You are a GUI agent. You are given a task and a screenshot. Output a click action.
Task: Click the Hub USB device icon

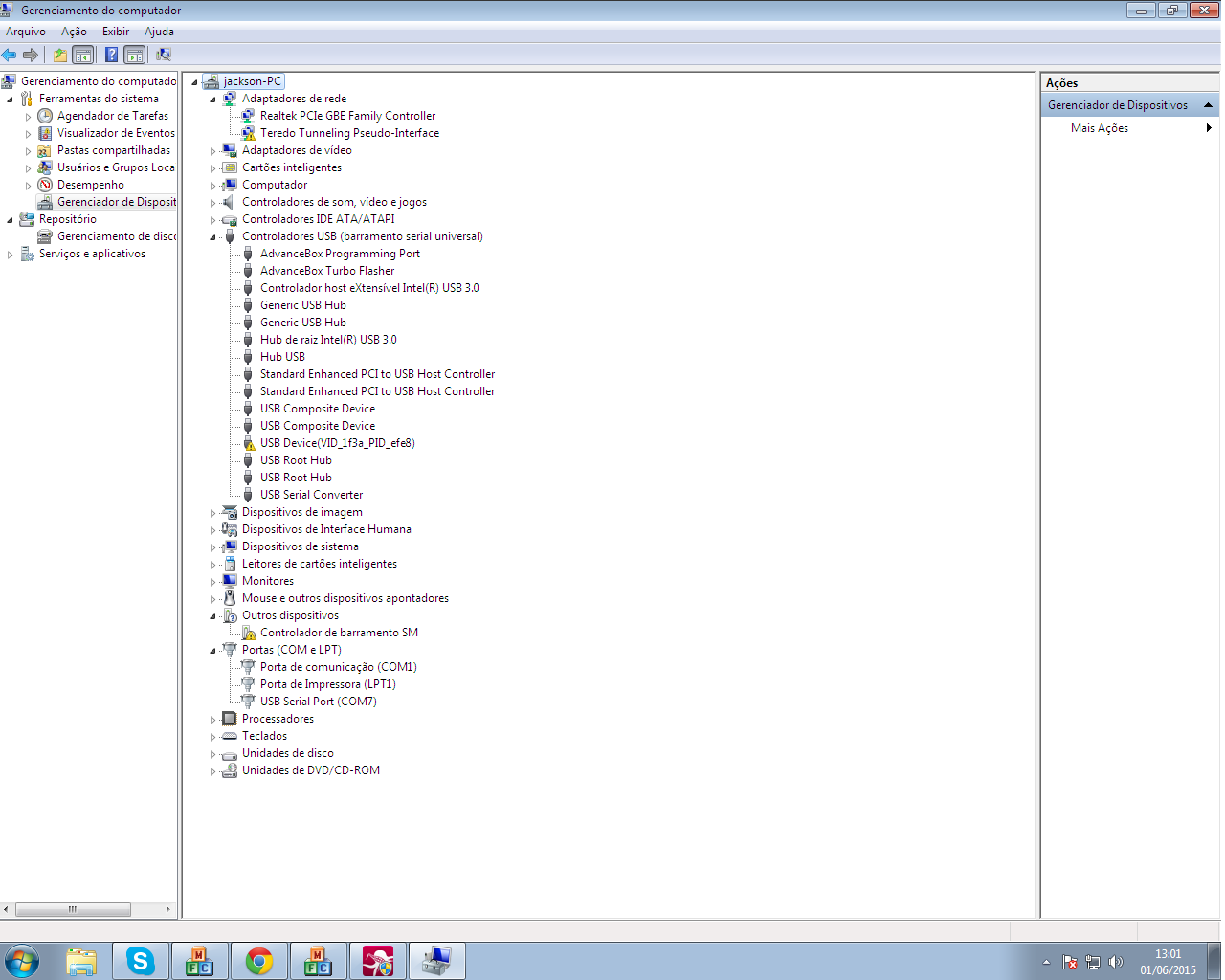click(248, 357)
